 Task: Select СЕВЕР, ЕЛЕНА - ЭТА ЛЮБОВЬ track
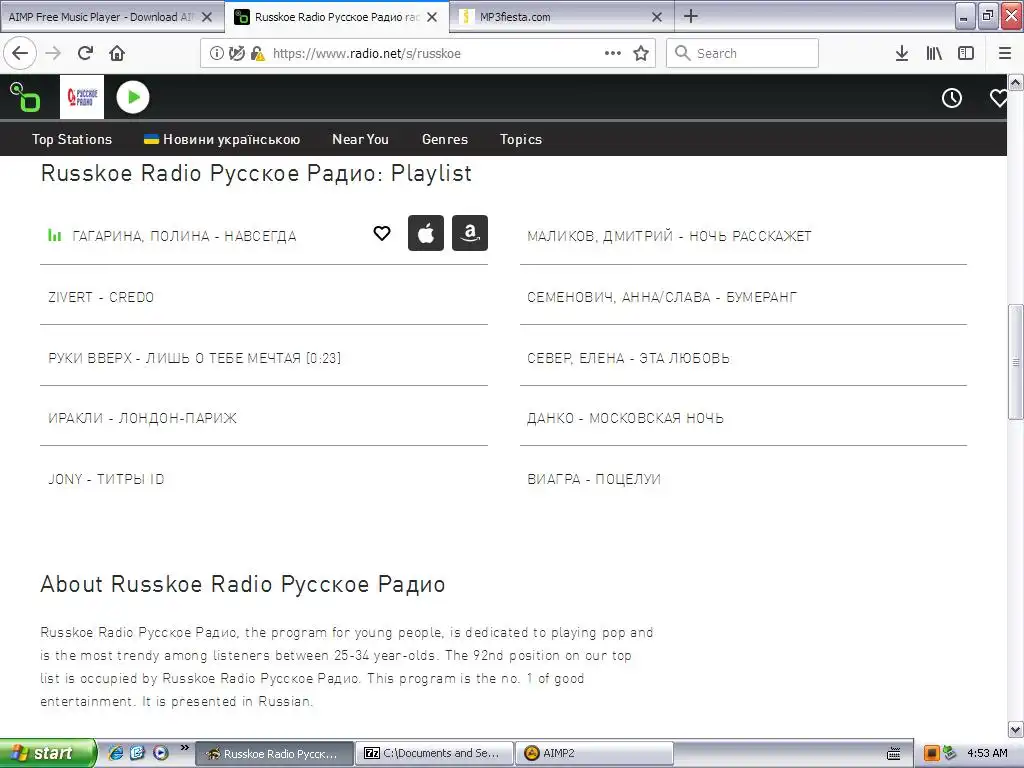(628, 358)
